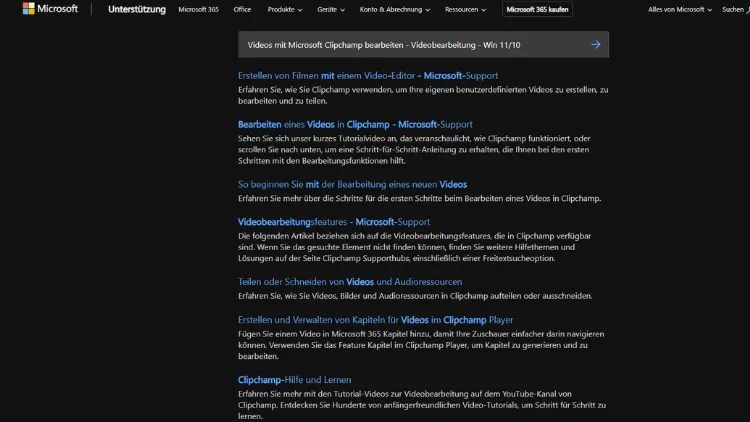Click the 'Sehen Sie sich unser kurzes Tutorialvideo' description
The width and height of the screenshot is (750, 422).
click(414, 149)
